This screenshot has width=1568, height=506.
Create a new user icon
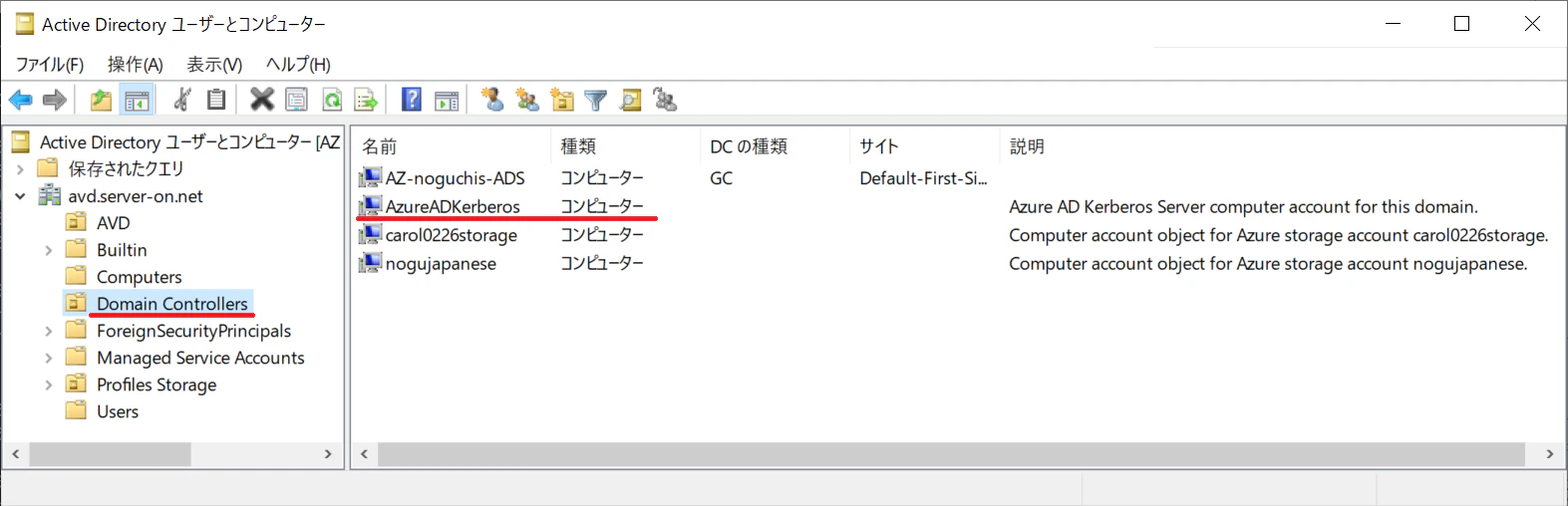click(x=492, y=100)
